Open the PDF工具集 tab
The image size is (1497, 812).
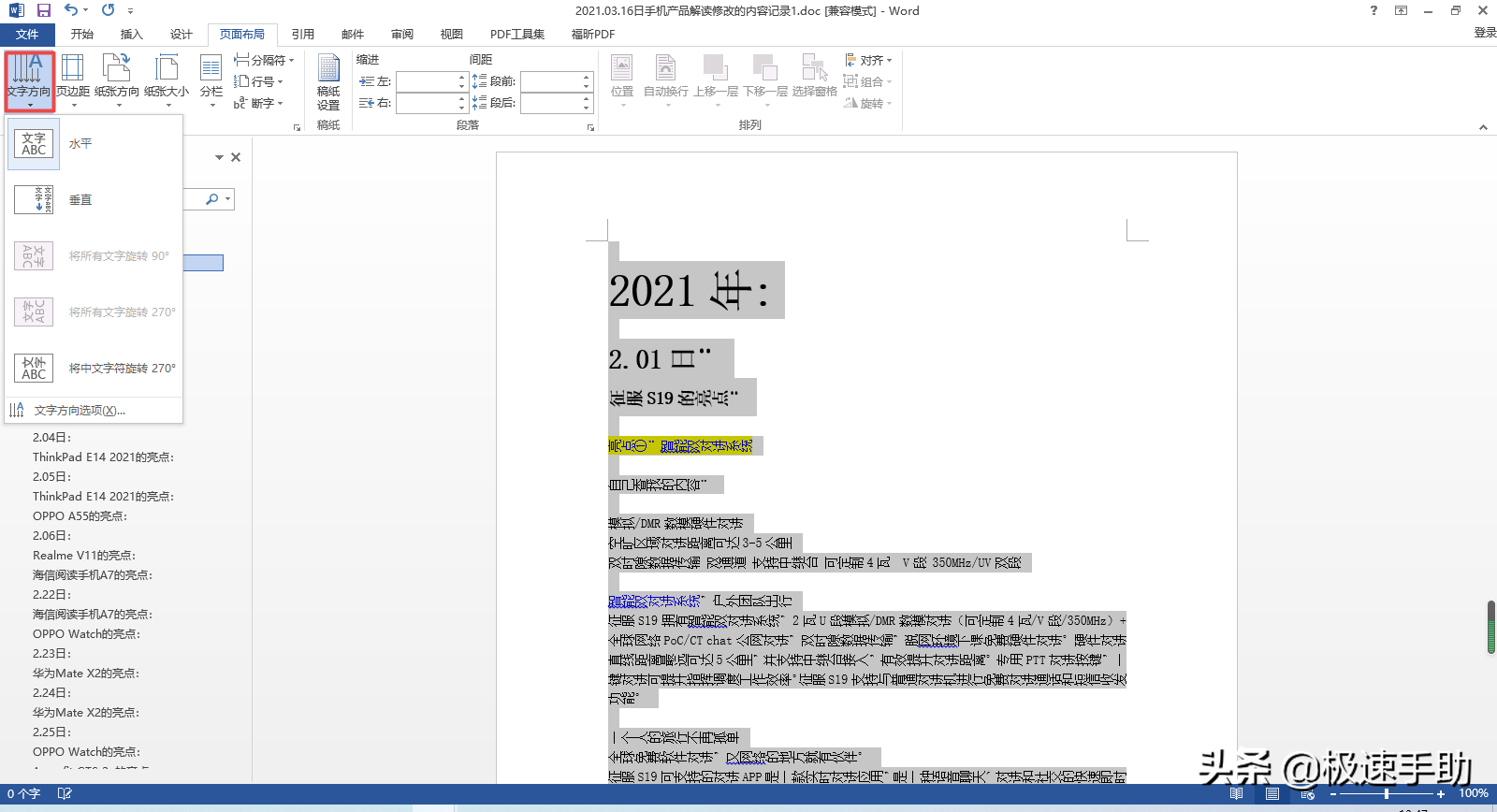tap(517, 35)
